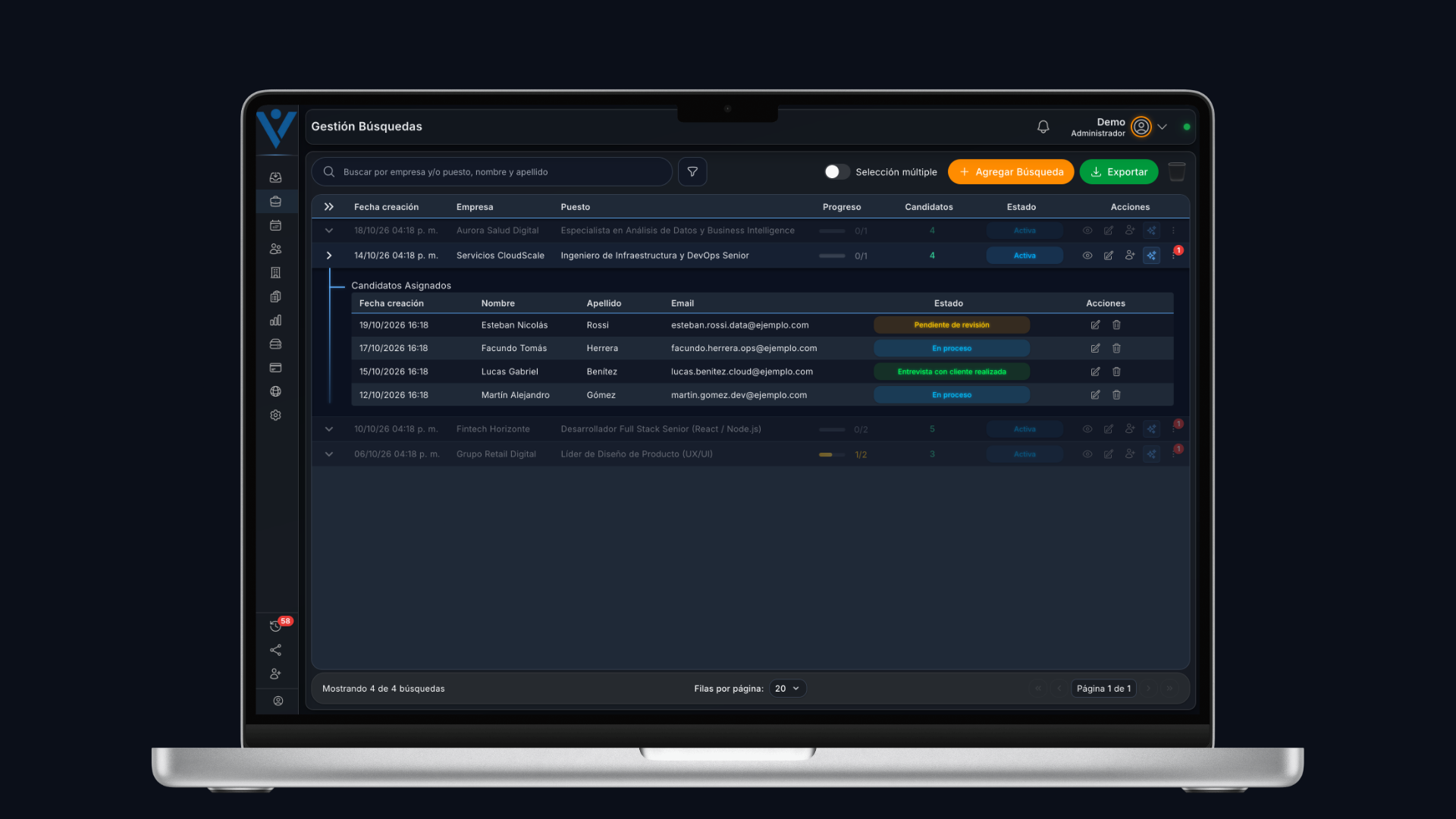
Task: Open the globe icon in the sidebar
Action: [275, 391]
